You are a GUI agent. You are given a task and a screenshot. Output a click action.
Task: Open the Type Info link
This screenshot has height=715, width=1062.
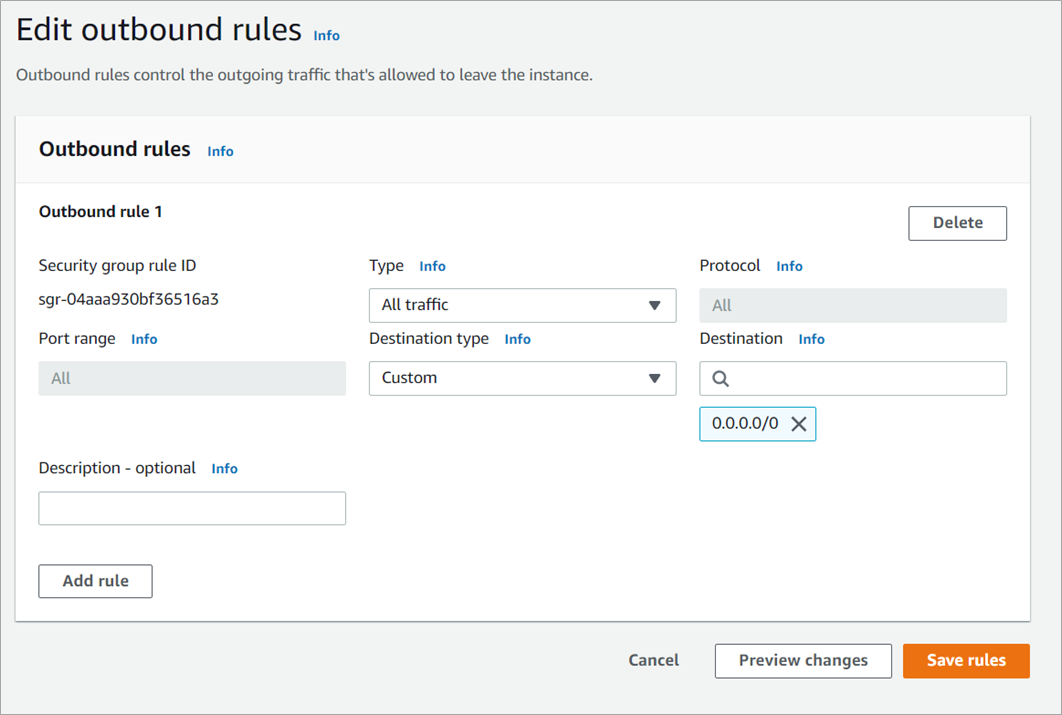432,267
